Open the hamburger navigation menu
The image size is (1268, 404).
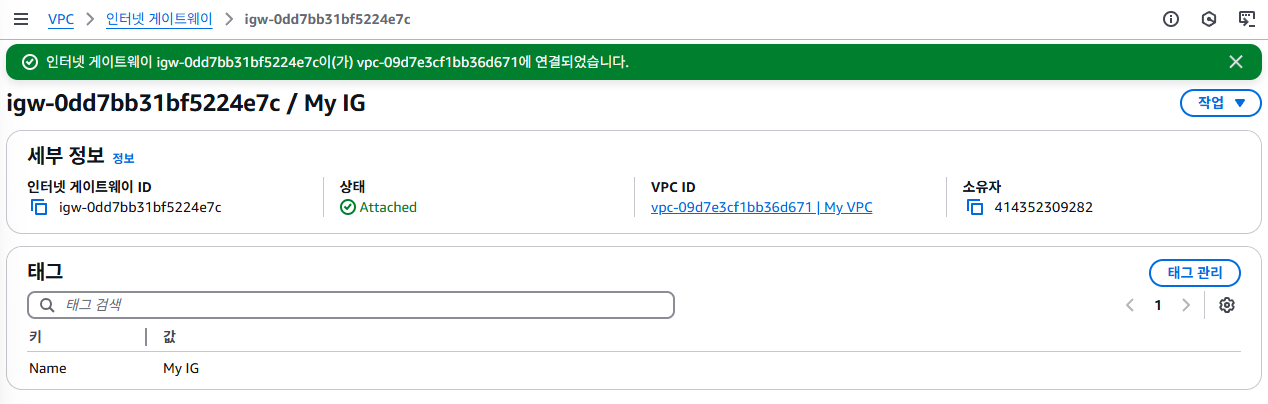pos(20,19)
